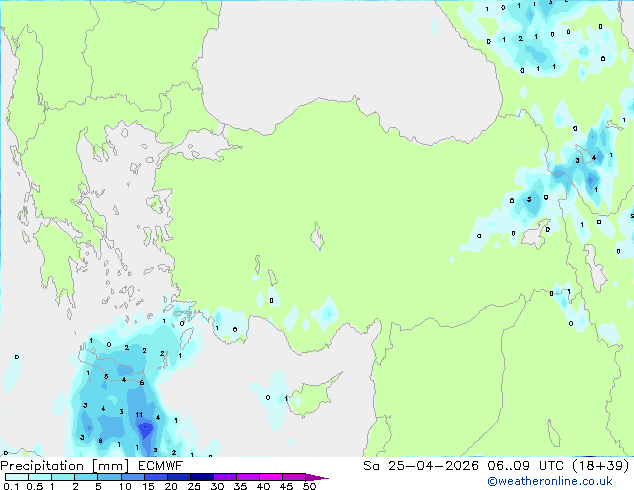Click the 0.5–1 mm legend color swatch
This screenshot has width=634, height=490.
point(40,477)
